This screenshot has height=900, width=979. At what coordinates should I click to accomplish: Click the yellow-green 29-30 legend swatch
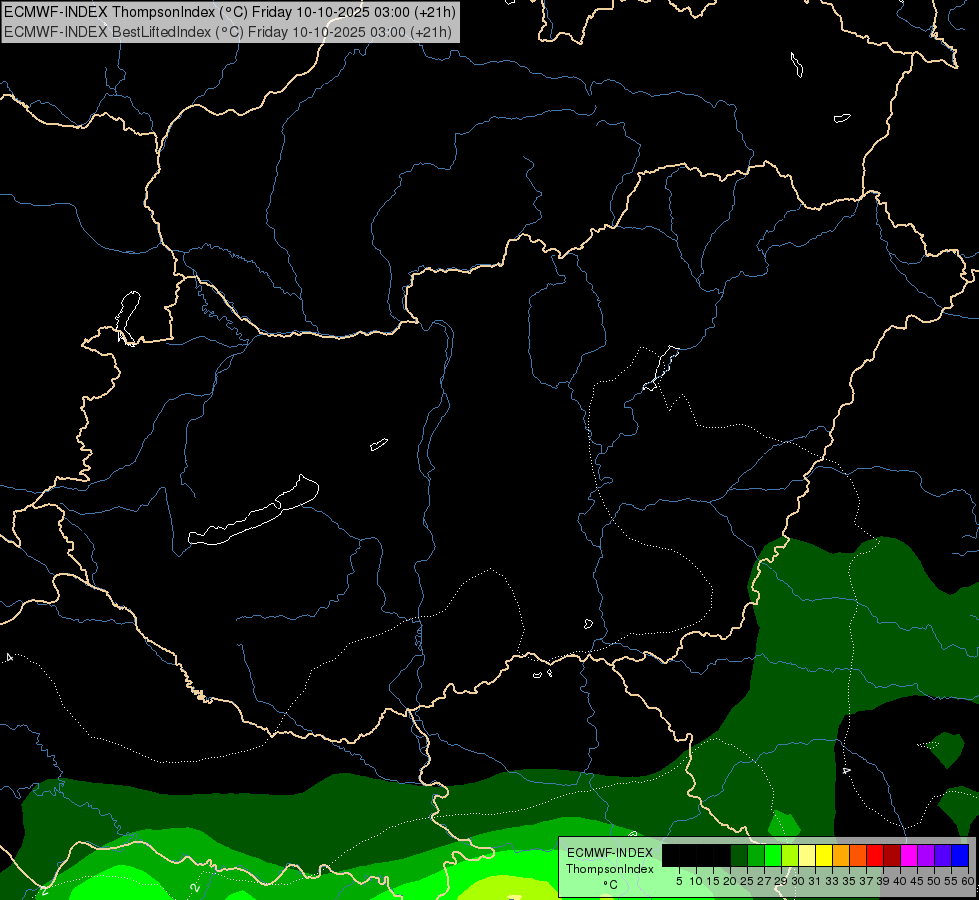tap(790, 856)
